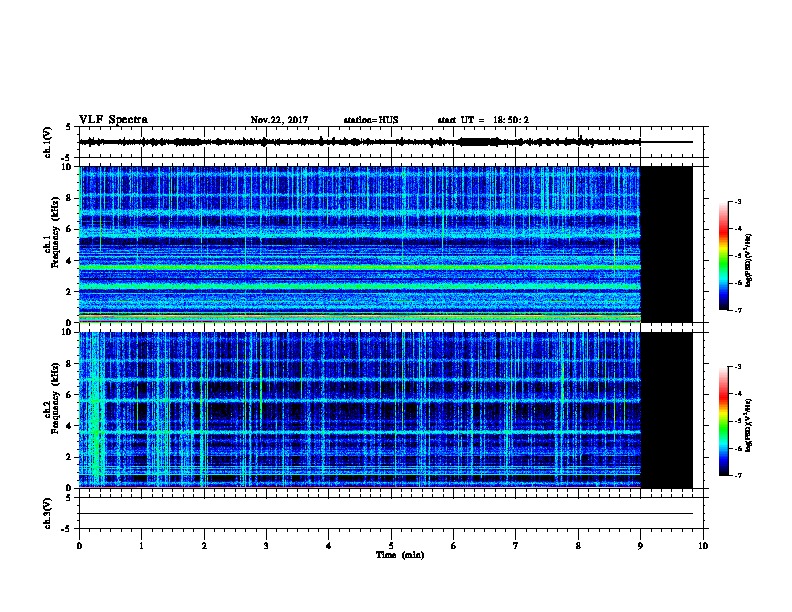This screenshot has width=792, height=612.
Task: Click the flat ch.3 voltage trace
Action: pos(385,514)
